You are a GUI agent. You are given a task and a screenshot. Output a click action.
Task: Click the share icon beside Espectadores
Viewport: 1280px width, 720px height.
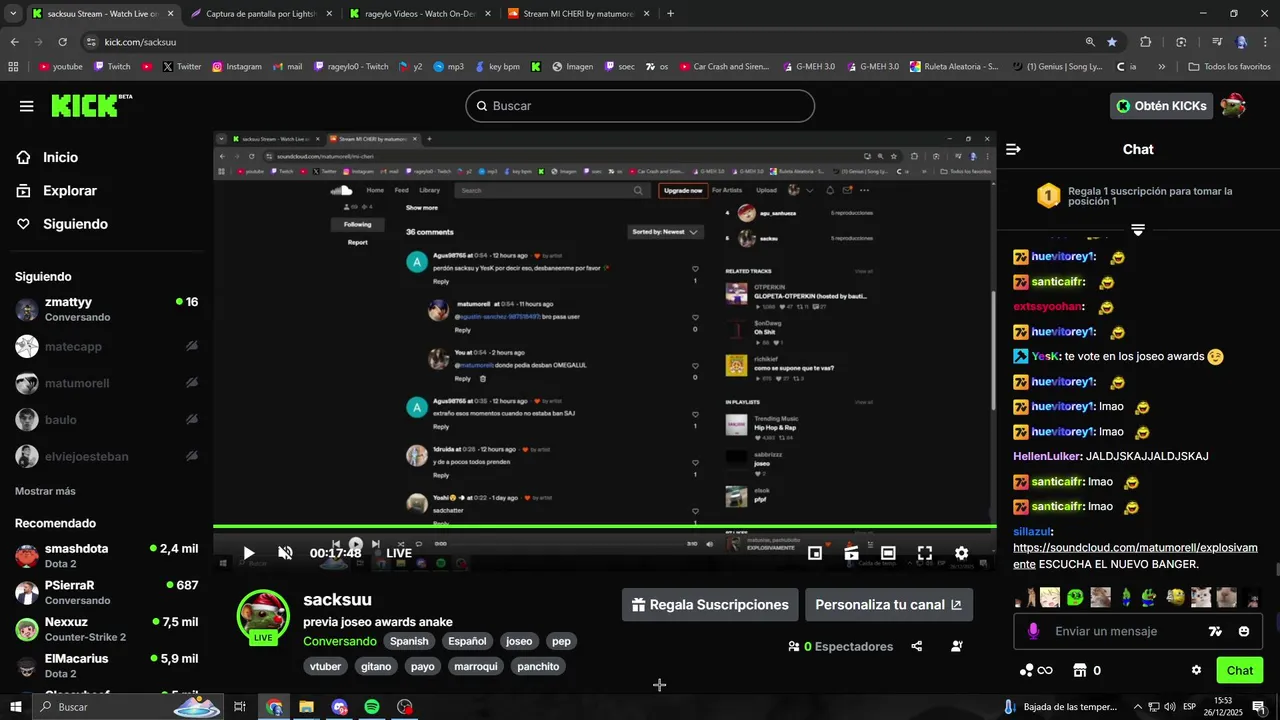pyautogui.click(x=917, y=646)
